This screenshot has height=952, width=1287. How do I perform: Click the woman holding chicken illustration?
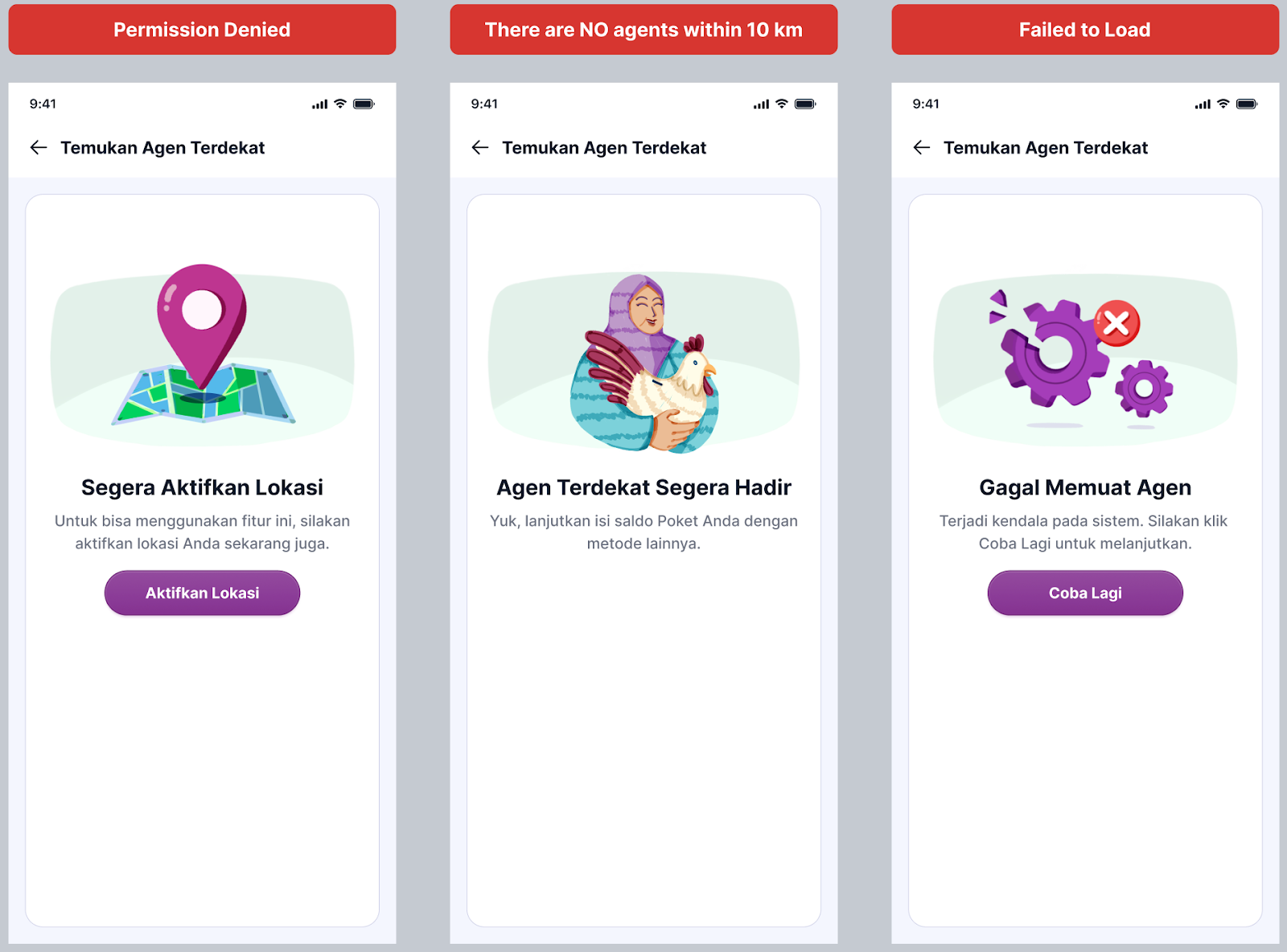coord(643,363)
